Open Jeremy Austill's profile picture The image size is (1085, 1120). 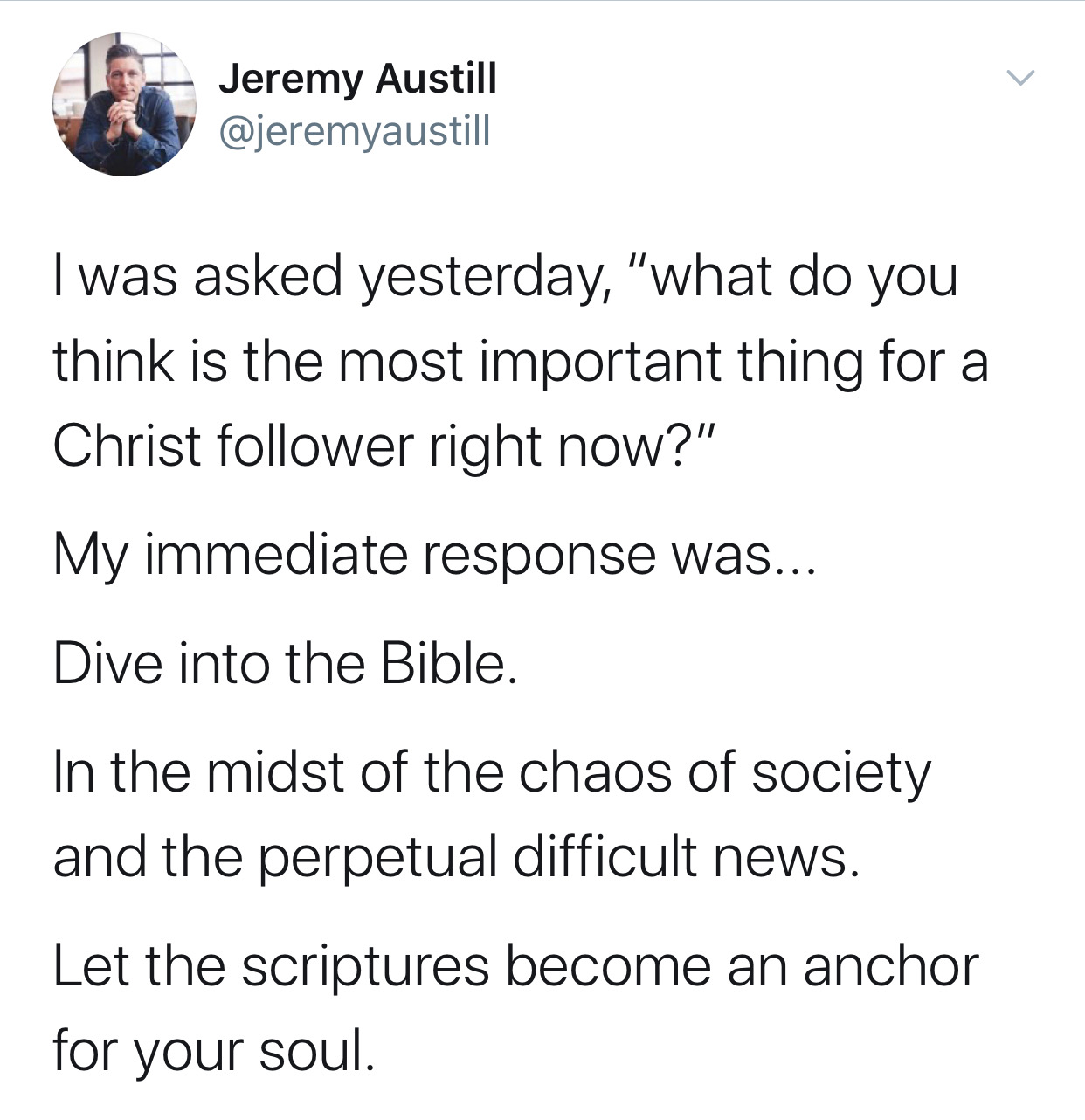coord(124,105)
